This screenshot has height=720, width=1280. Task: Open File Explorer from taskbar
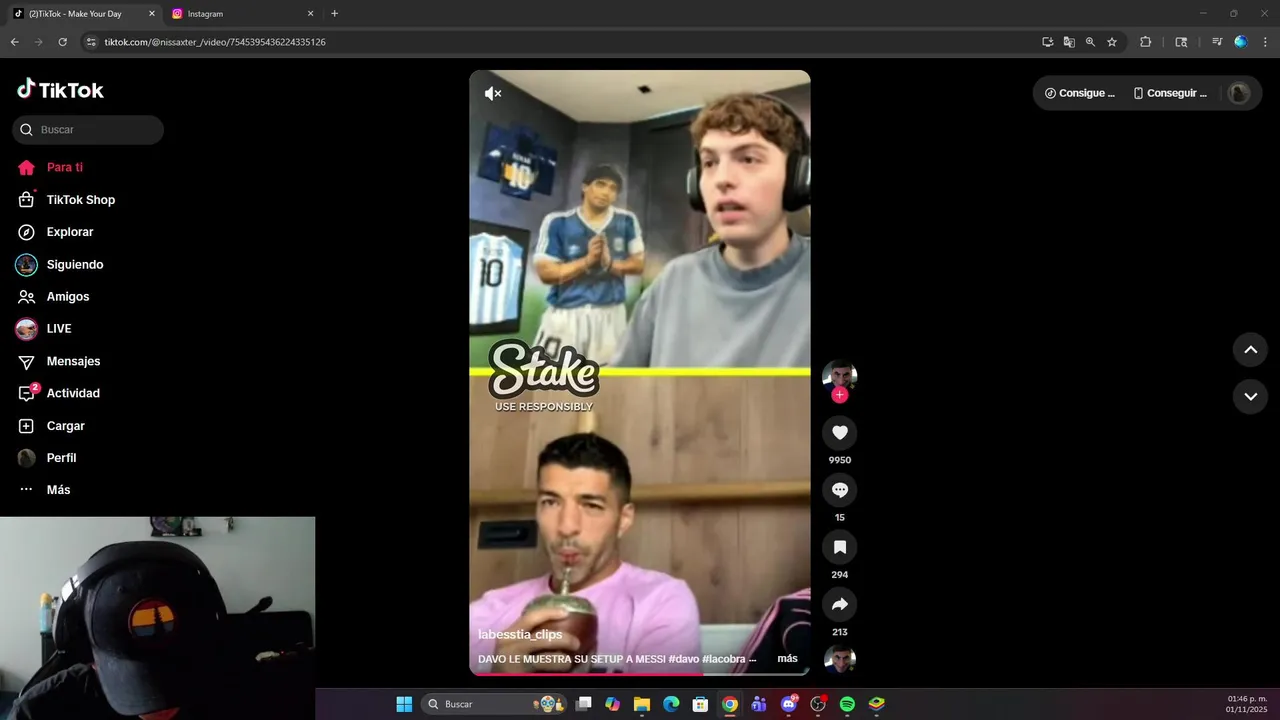point(642,704)
